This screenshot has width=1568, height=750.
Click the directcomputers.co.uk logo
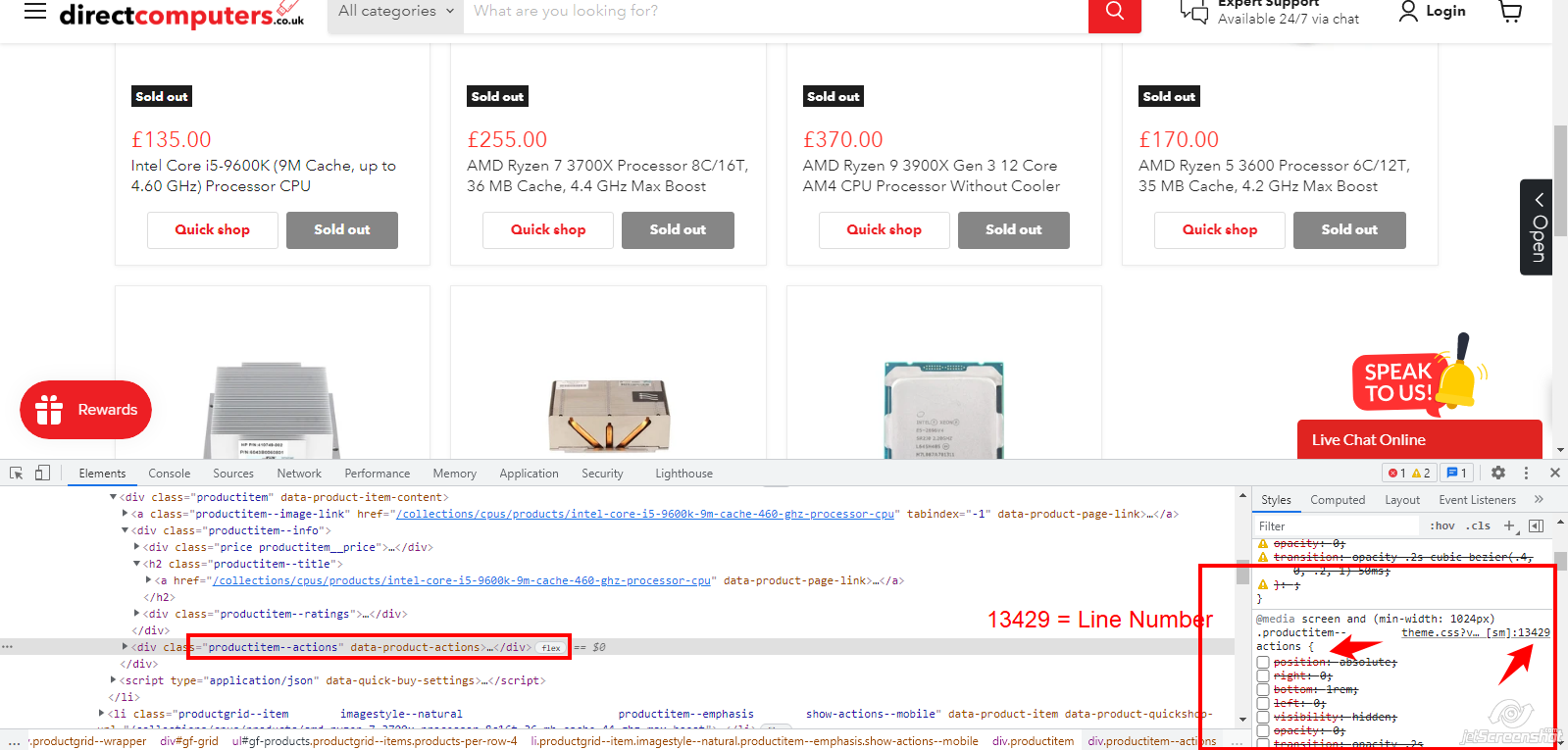click(181, 14)
